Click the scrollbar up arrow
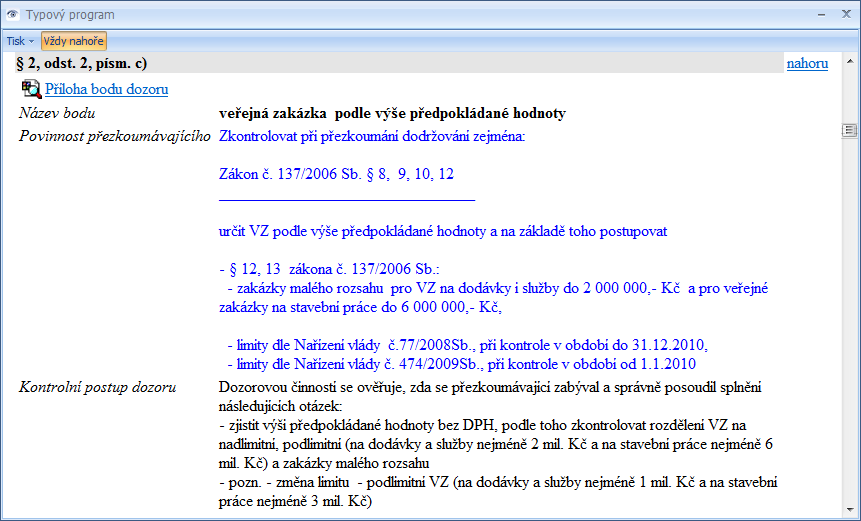This screenshot has height=521, width=861. (x=850, y=61)
